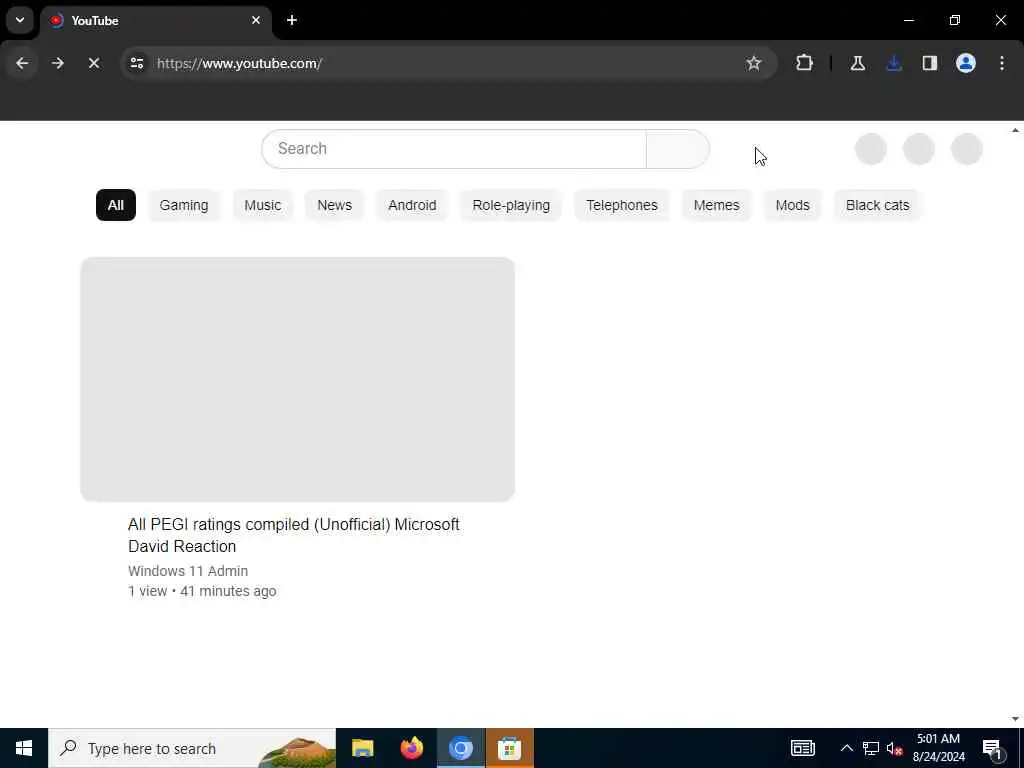This screenshot has width=1024, height=768.
Task: Open muted volume tray icon
Action: (x=894, y=748)
